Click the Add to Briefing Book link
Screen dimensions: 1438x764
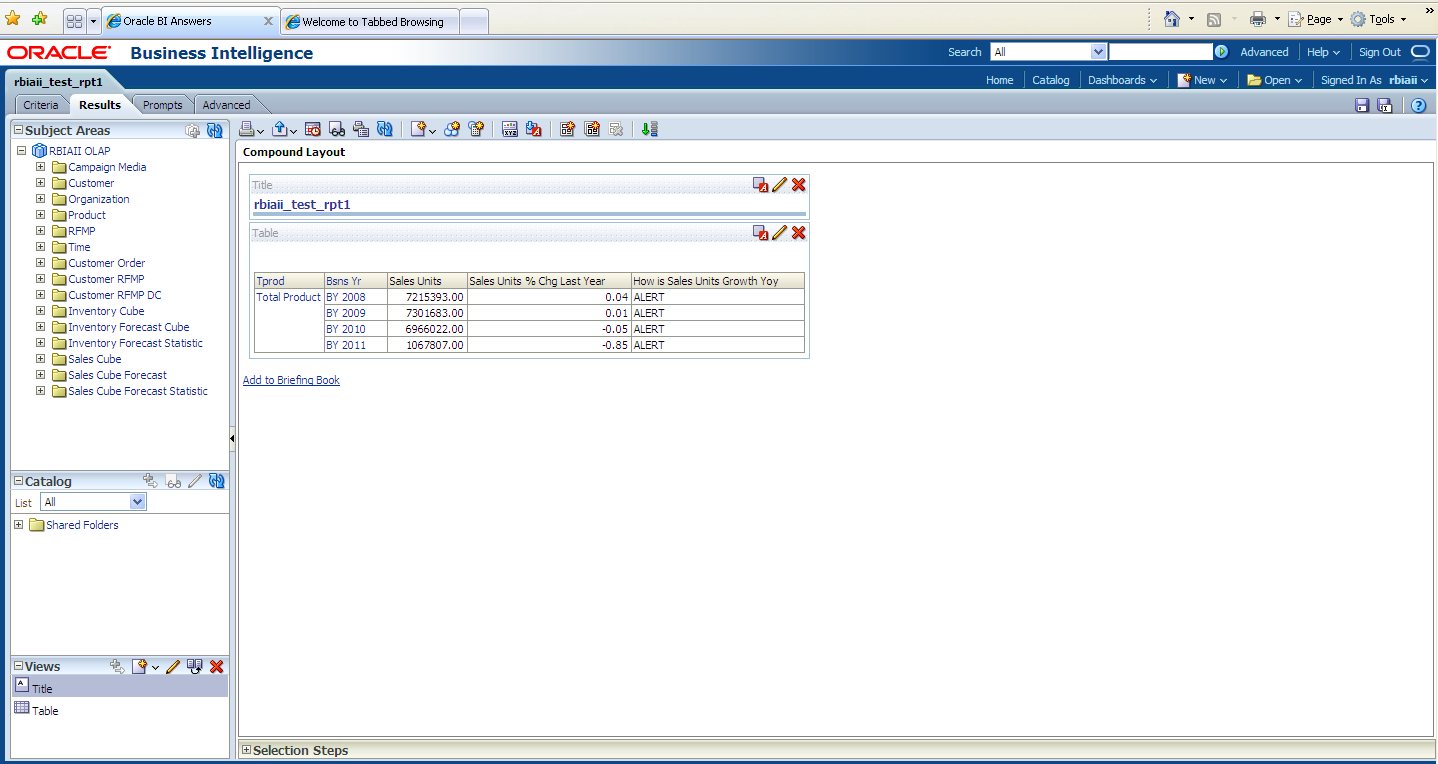pos(291,380)
